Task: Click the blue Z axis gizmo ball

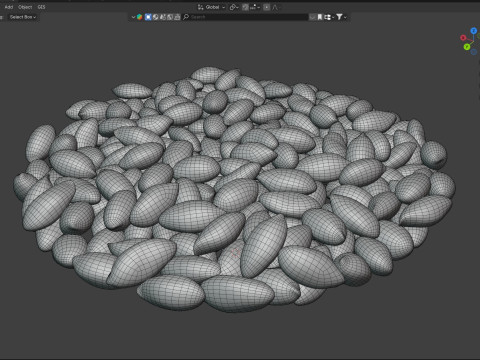Action: click(x=474, y=31)
